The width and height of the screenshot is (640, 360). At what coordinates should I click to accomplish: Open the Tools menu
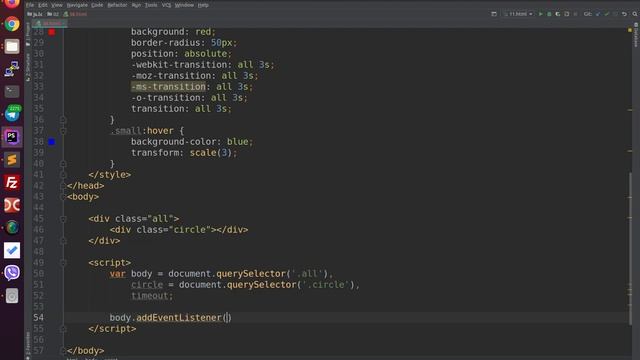tap(151, 5)
